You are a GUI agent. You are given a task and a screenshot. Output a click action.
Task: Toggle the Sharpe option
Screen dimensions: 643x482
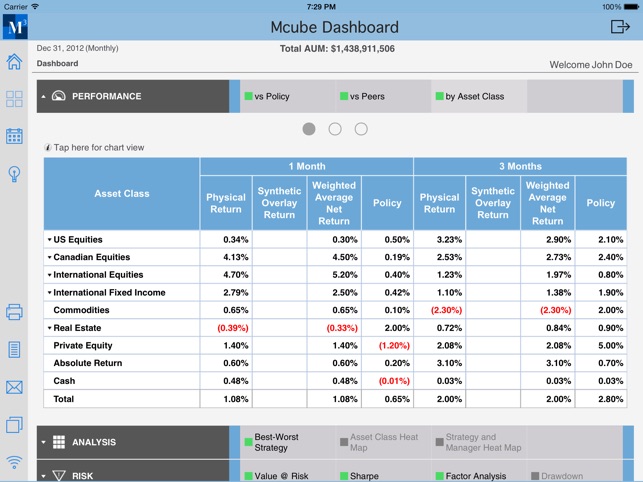360,476
